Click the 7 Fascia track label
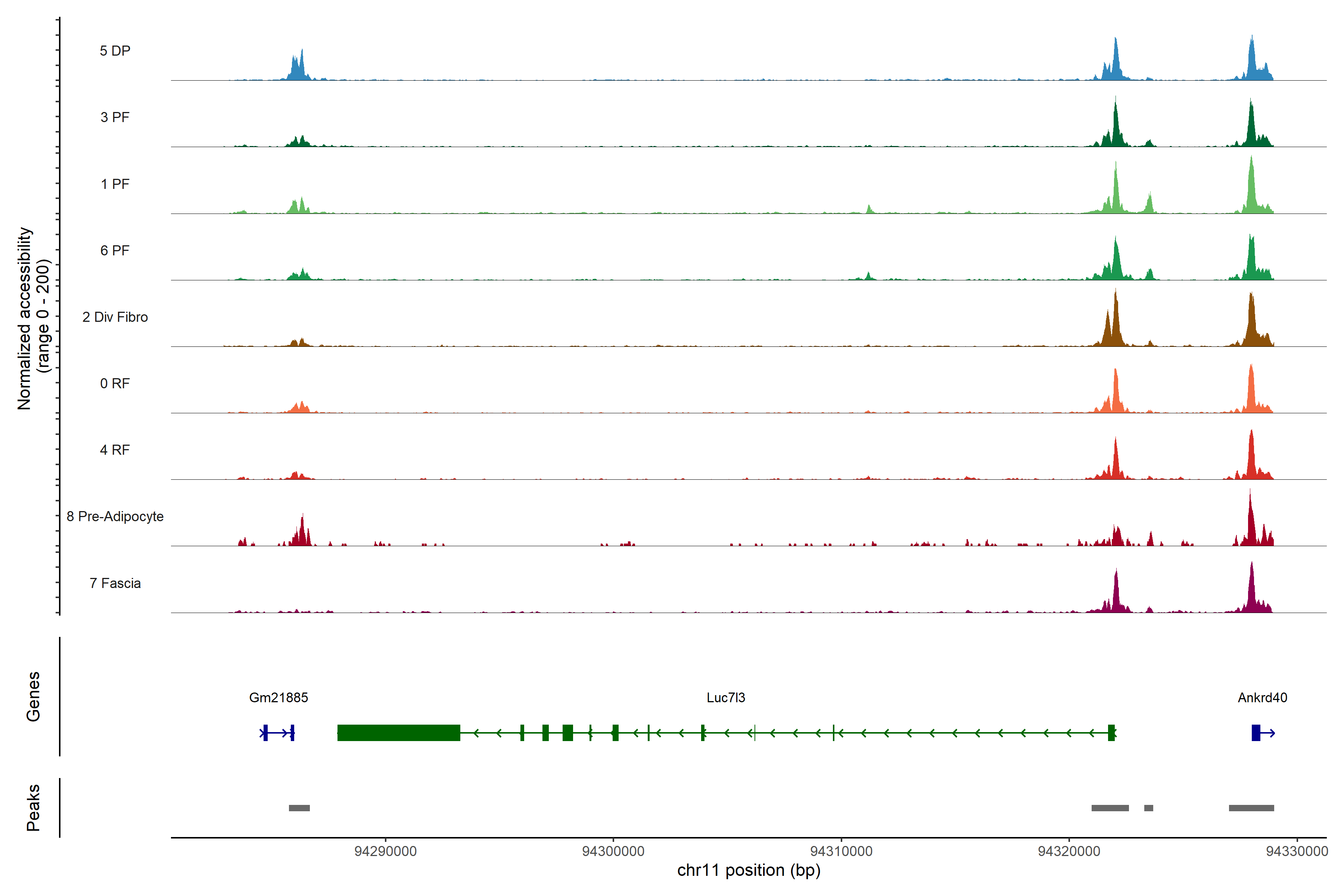 (115, 583)
